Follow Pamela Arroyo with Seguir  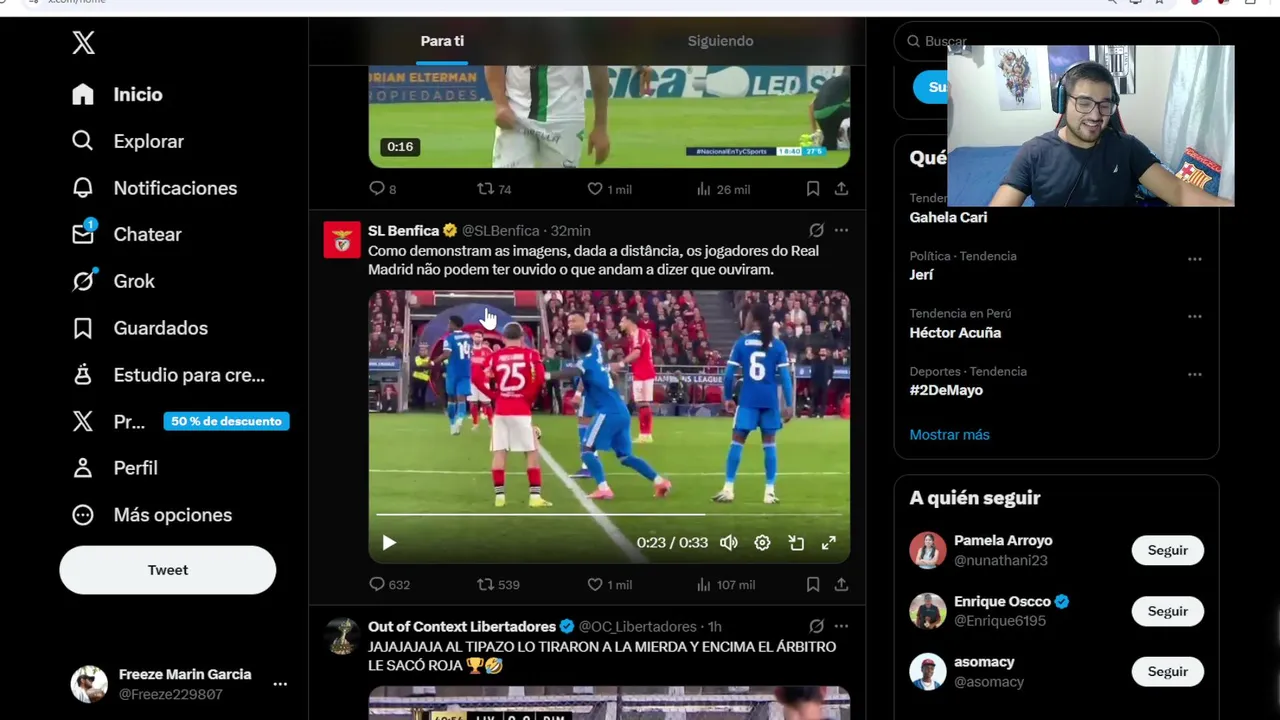pyautogui.click(x=1167, y=550)
